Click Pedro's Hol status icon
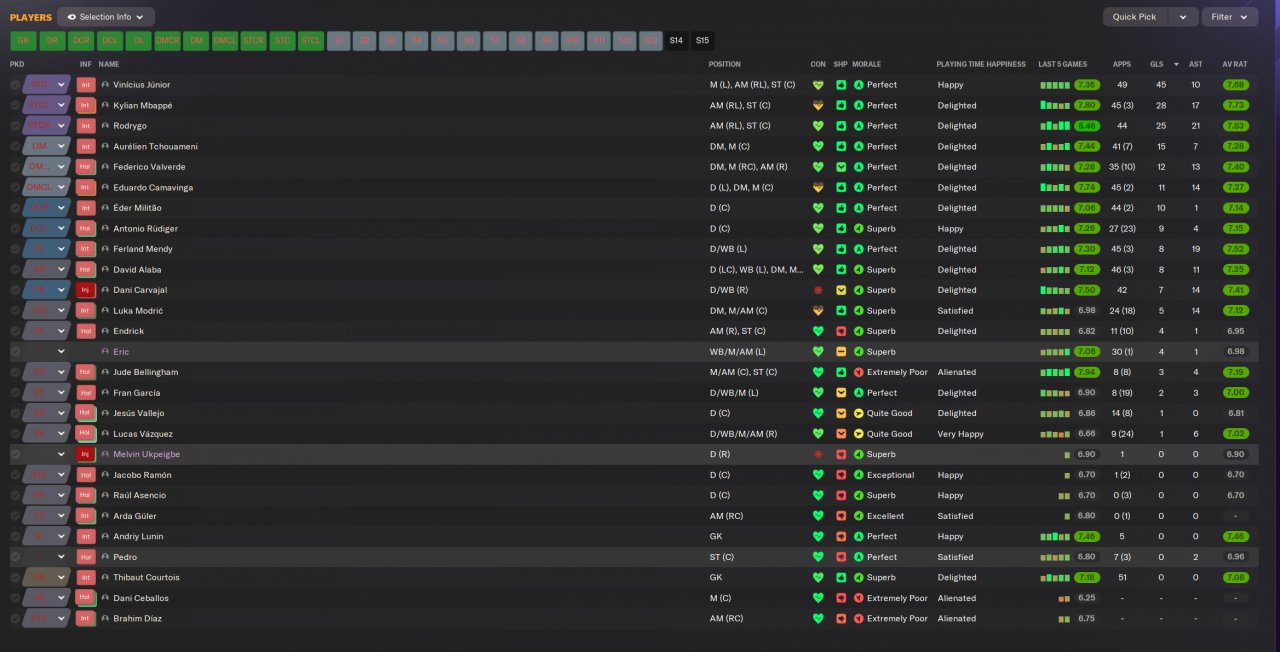Screen dimensions: 1280x652 [x=86, y=557]
